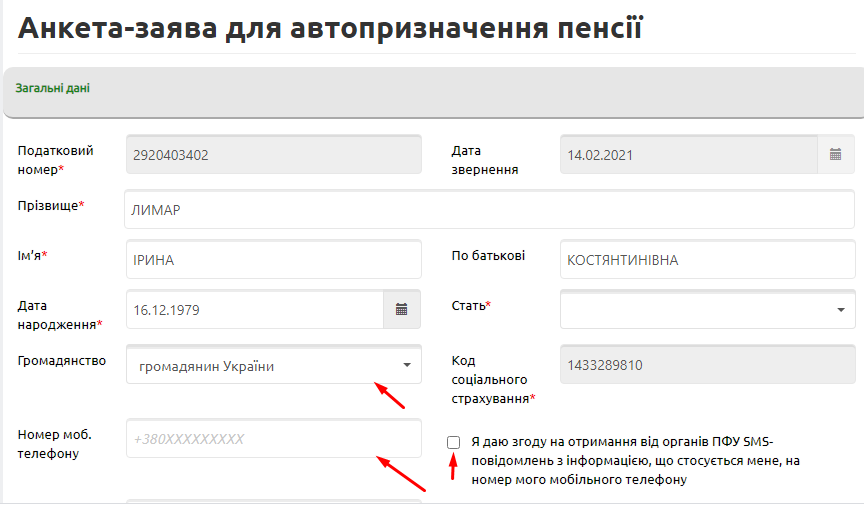This screenshot has height=506, width=864.
Task: Select the Загальні дані section header
Action: (x=52, y=88)
